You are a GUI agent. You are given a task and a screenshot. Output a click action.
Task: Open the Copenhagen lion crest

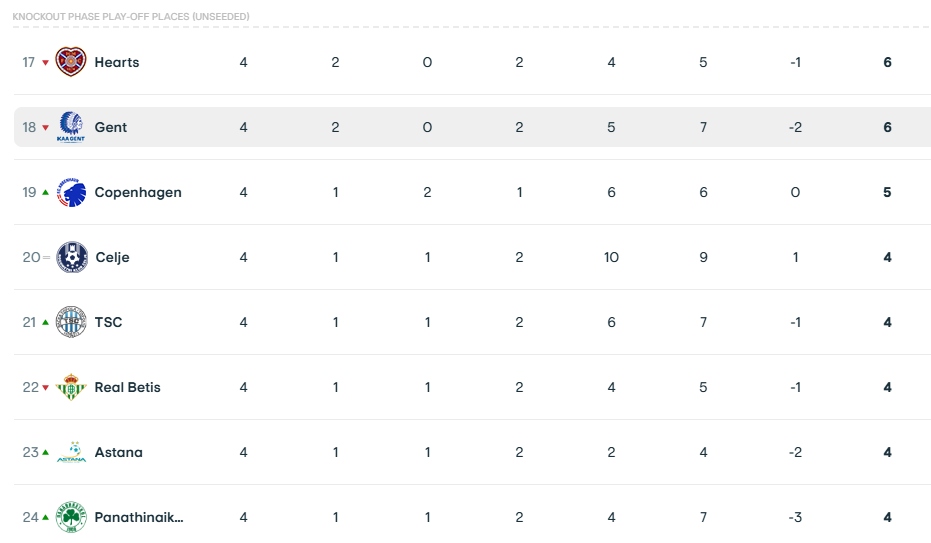(x=71, y=192)
